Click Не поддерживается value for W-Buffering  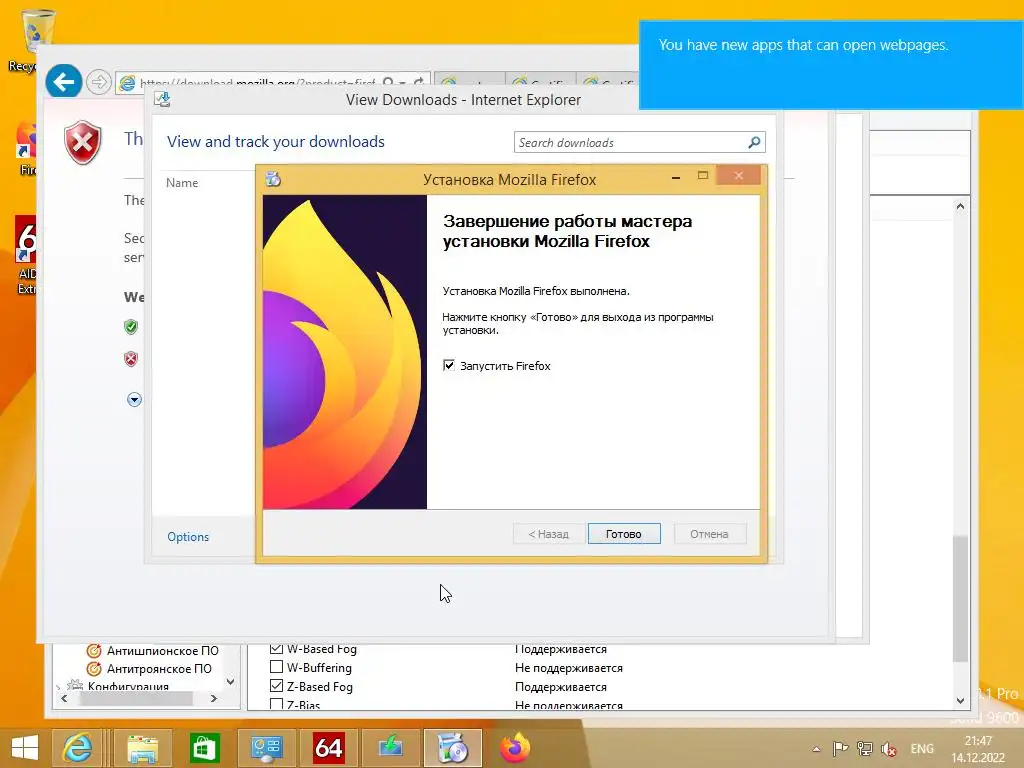point(569,667)
